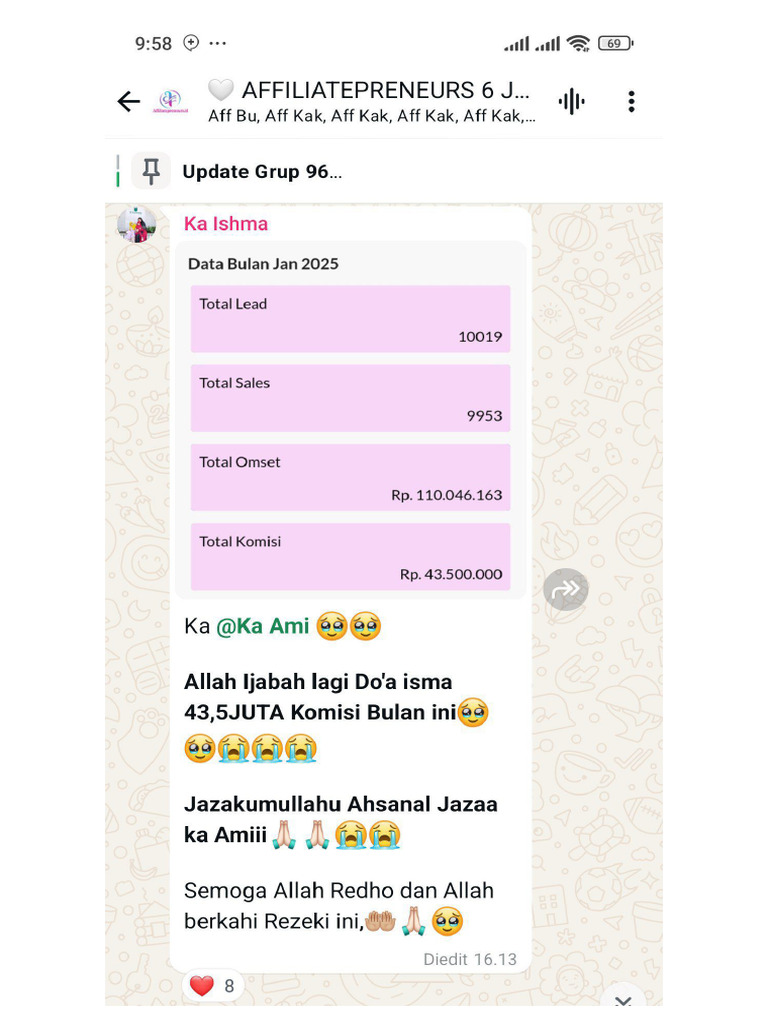Tap the group members list subtitle
The height and width of the screenshot is (1024, 768).
click(x=372, y=116)
